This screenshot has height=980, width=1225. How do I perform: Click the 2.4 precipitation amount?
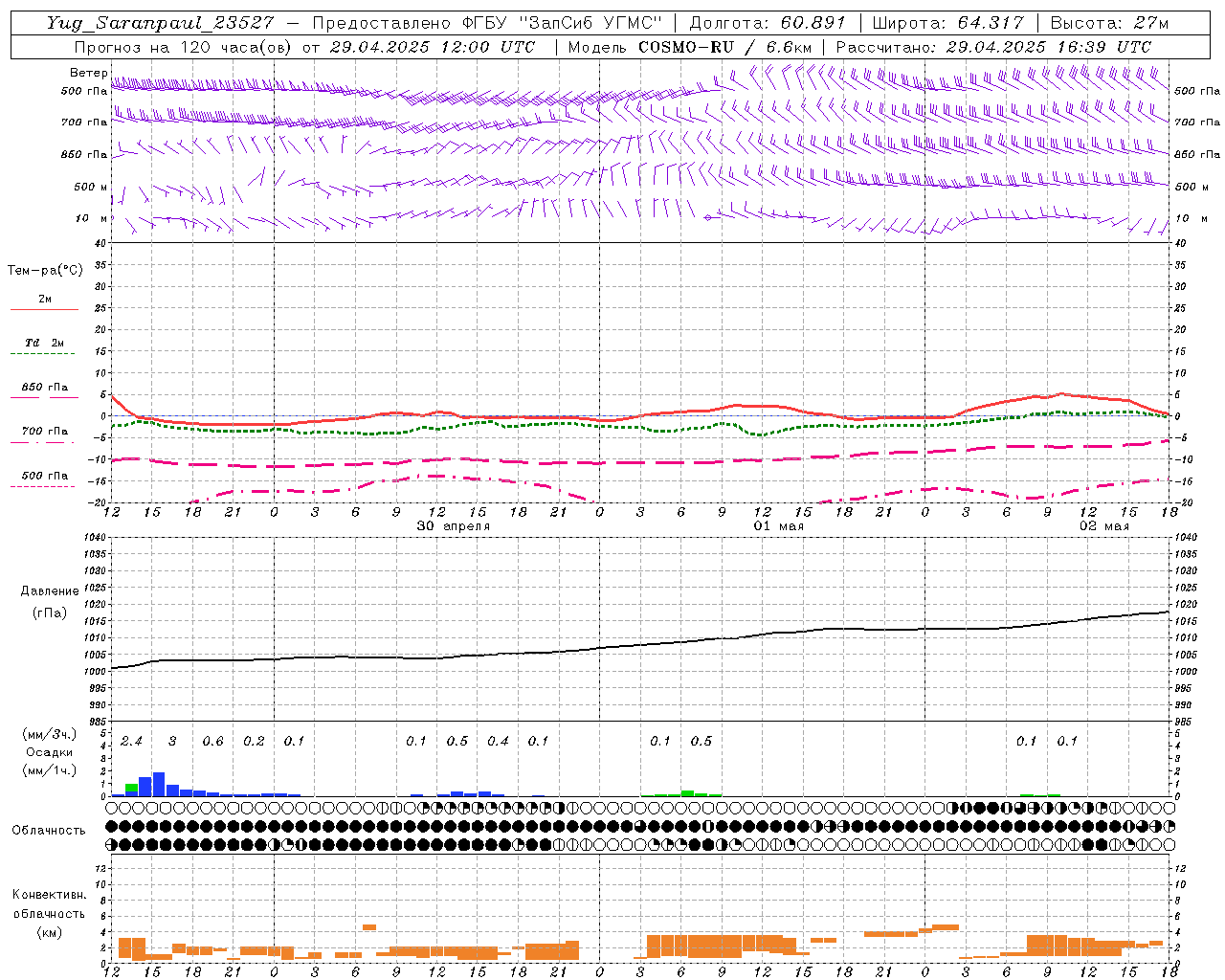coord(131,742)
